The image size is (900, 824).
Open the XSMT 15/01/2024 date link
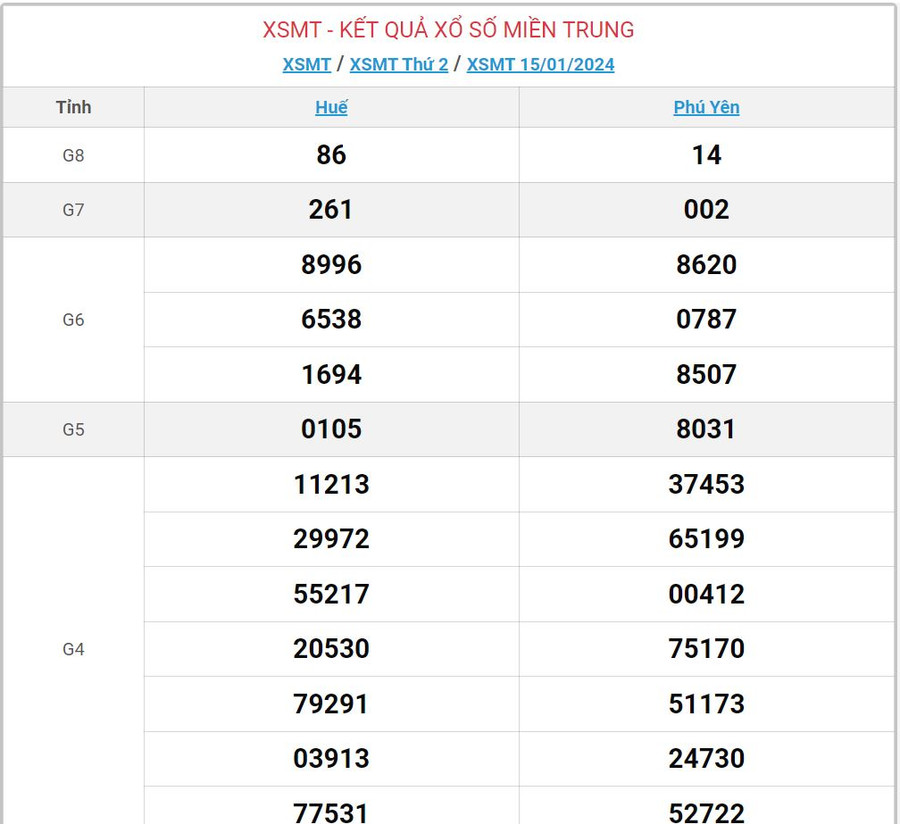pos(540,64)
